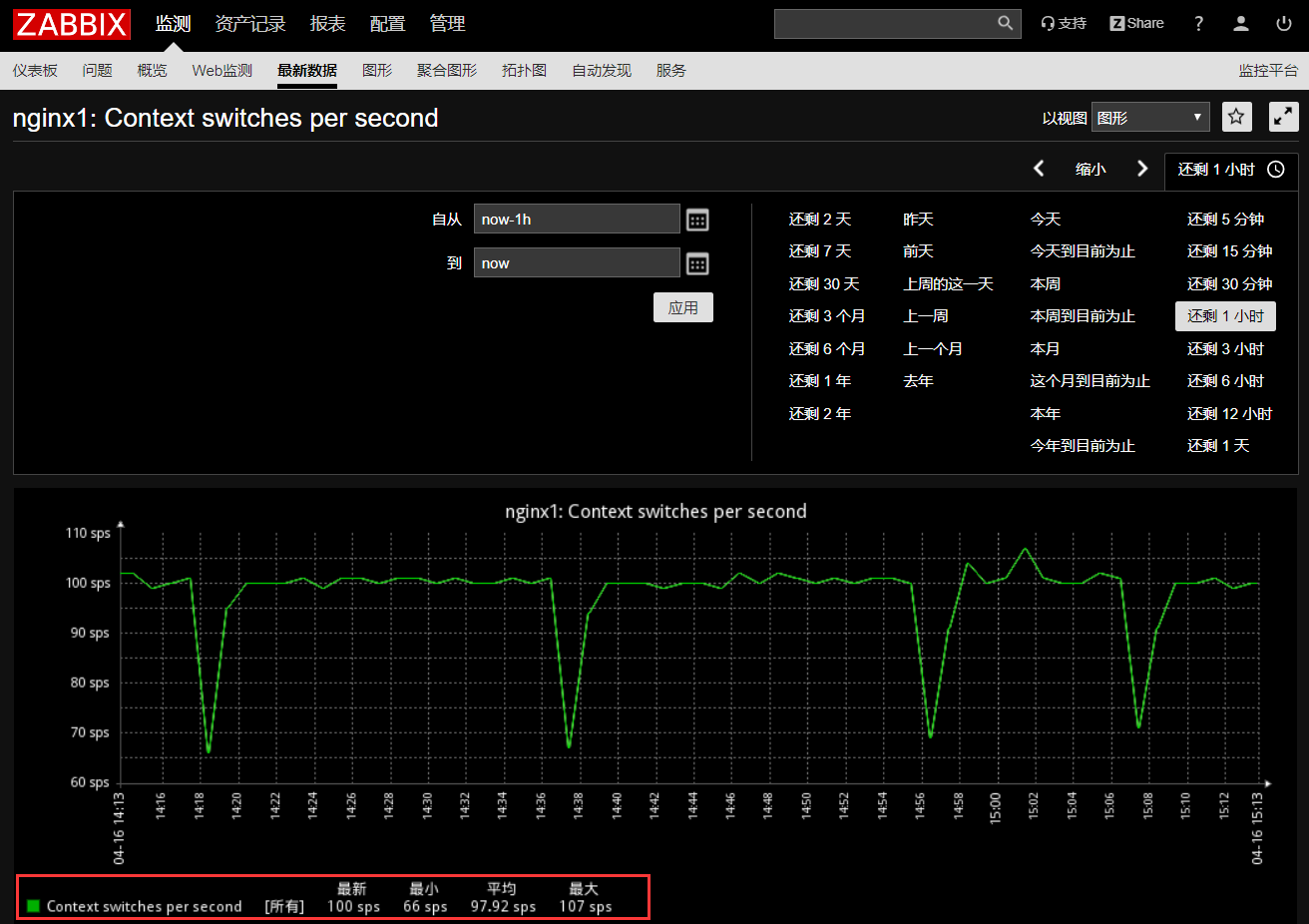This screenshot has height=924, width=1309.
Task: Go to next time period arrow
Action: (1142, 169)
